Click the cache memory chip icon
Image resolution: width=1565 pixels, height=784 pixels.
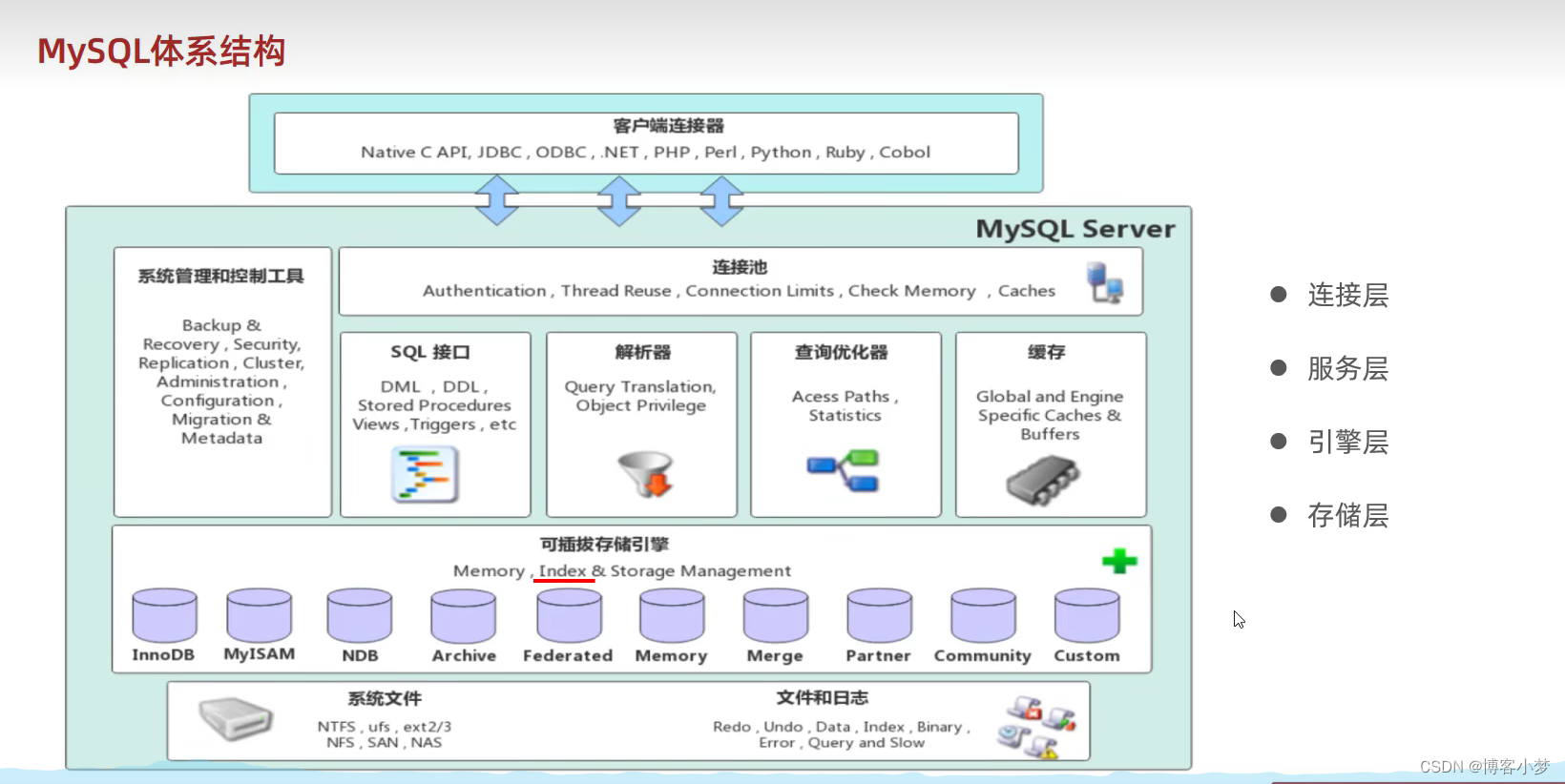tap(1042, 480)
